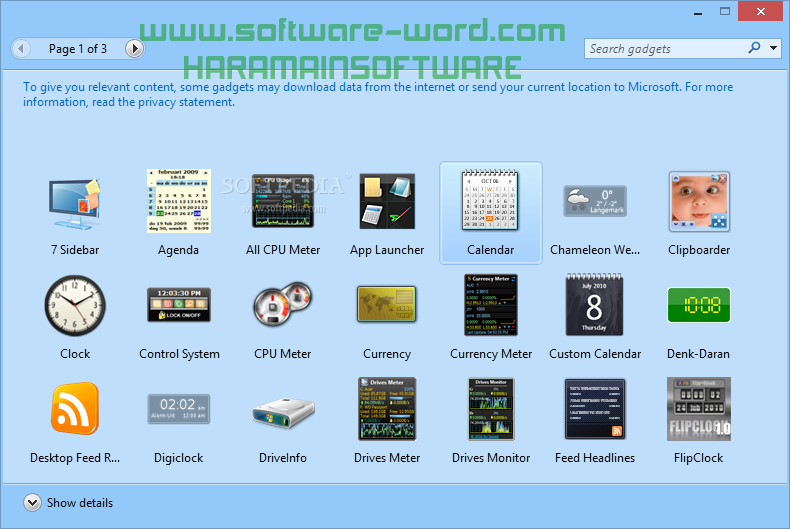Select the Digiclock gadget icon
This screenshot has width=790, height=529.
[179, 409]
